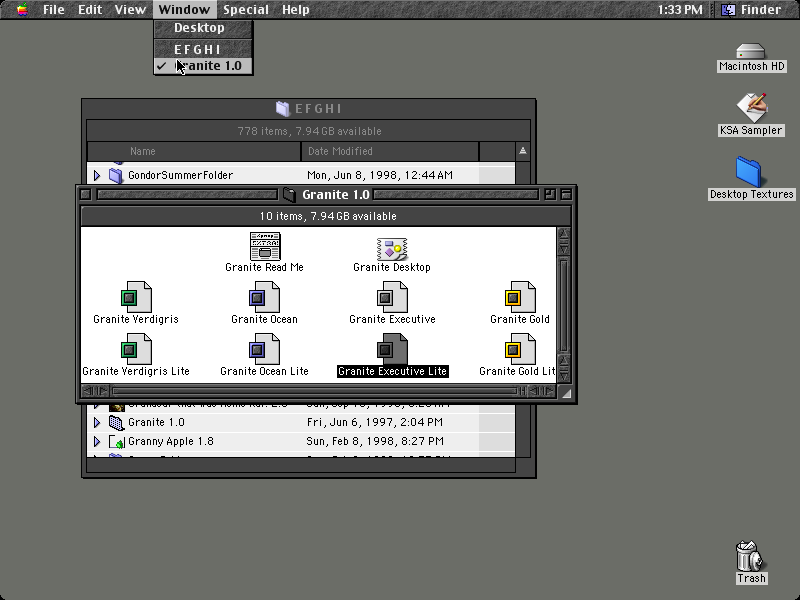Click the Finder application menu icon
The image size is (800, 600).
[728, 9]
